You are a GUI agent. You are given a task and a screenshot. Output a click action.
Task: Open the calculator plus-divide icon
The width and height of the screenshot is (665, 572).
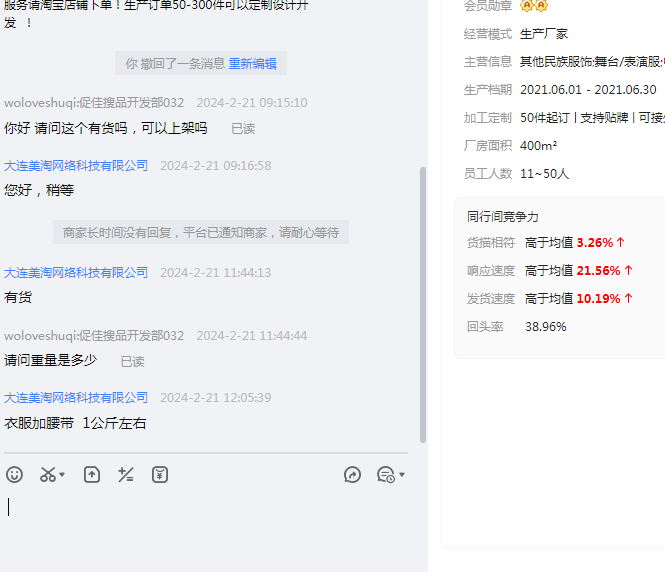point(126,475)
